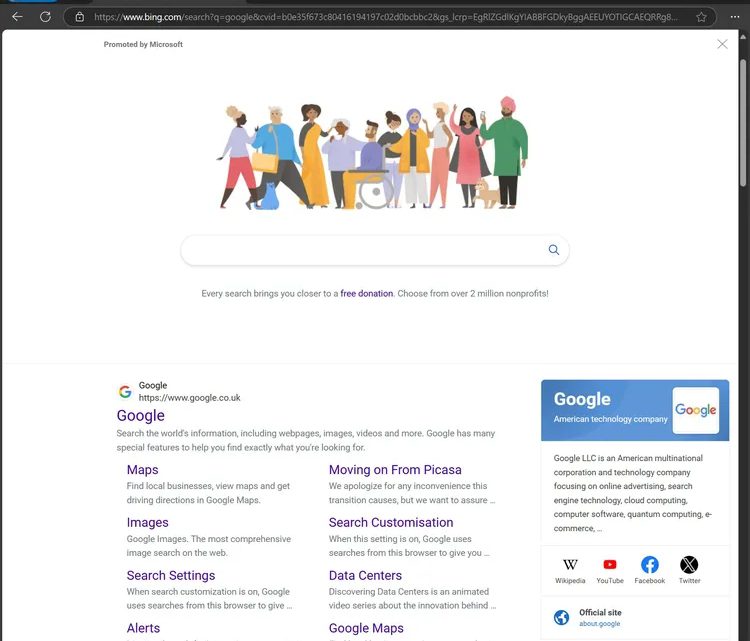
Task: Open the Images sublink
Action: click(x=147, y=522)
